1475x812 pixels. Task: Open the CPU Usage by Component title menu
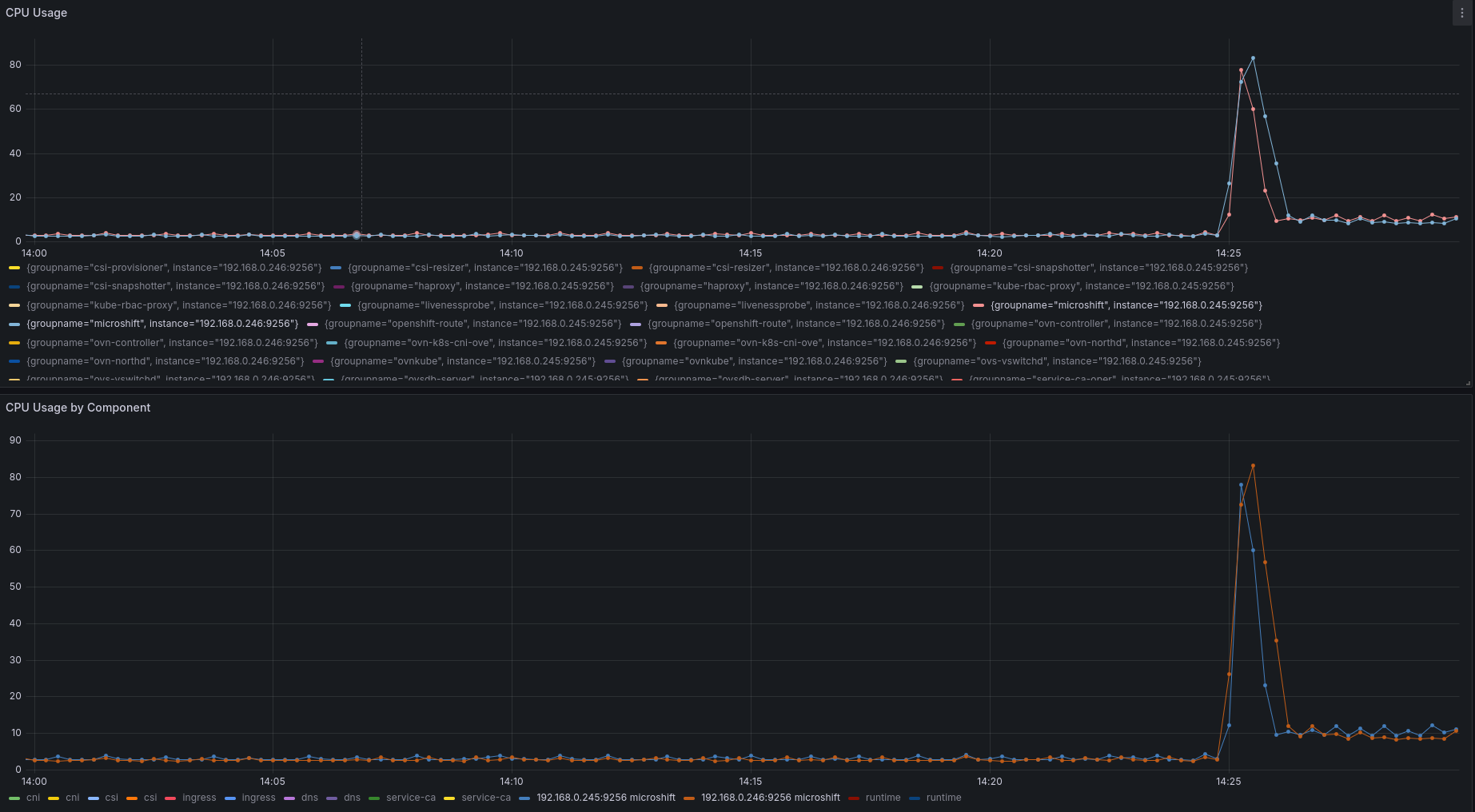(x=78, y=408)
